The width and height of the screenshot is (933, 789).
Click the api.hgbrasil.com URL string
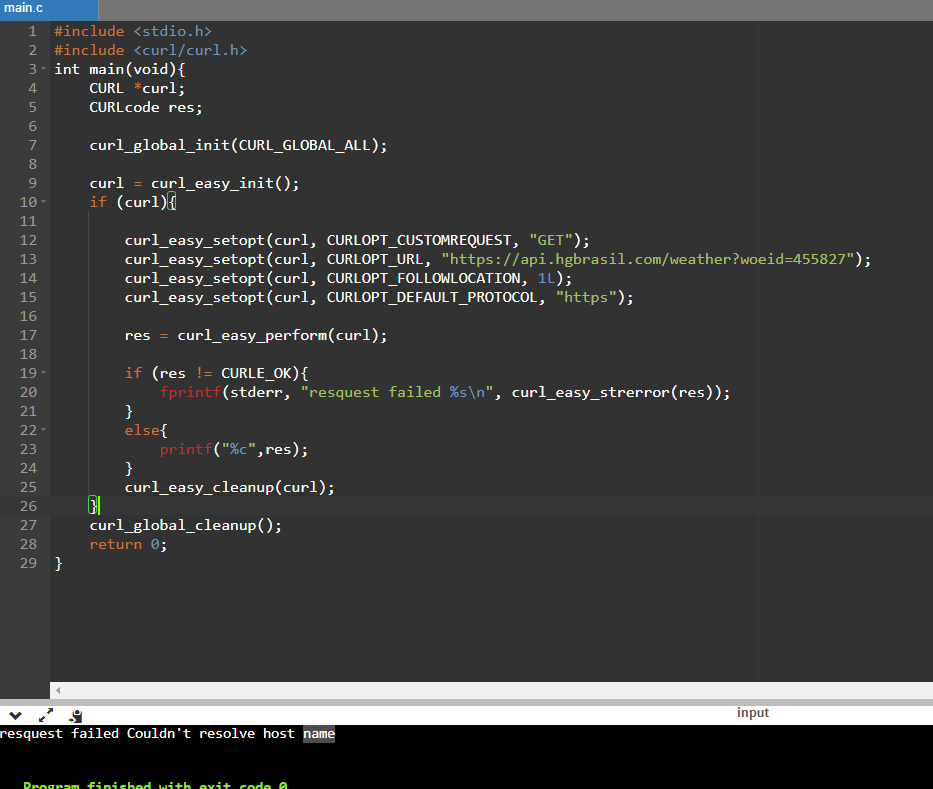tap(648, 259)
